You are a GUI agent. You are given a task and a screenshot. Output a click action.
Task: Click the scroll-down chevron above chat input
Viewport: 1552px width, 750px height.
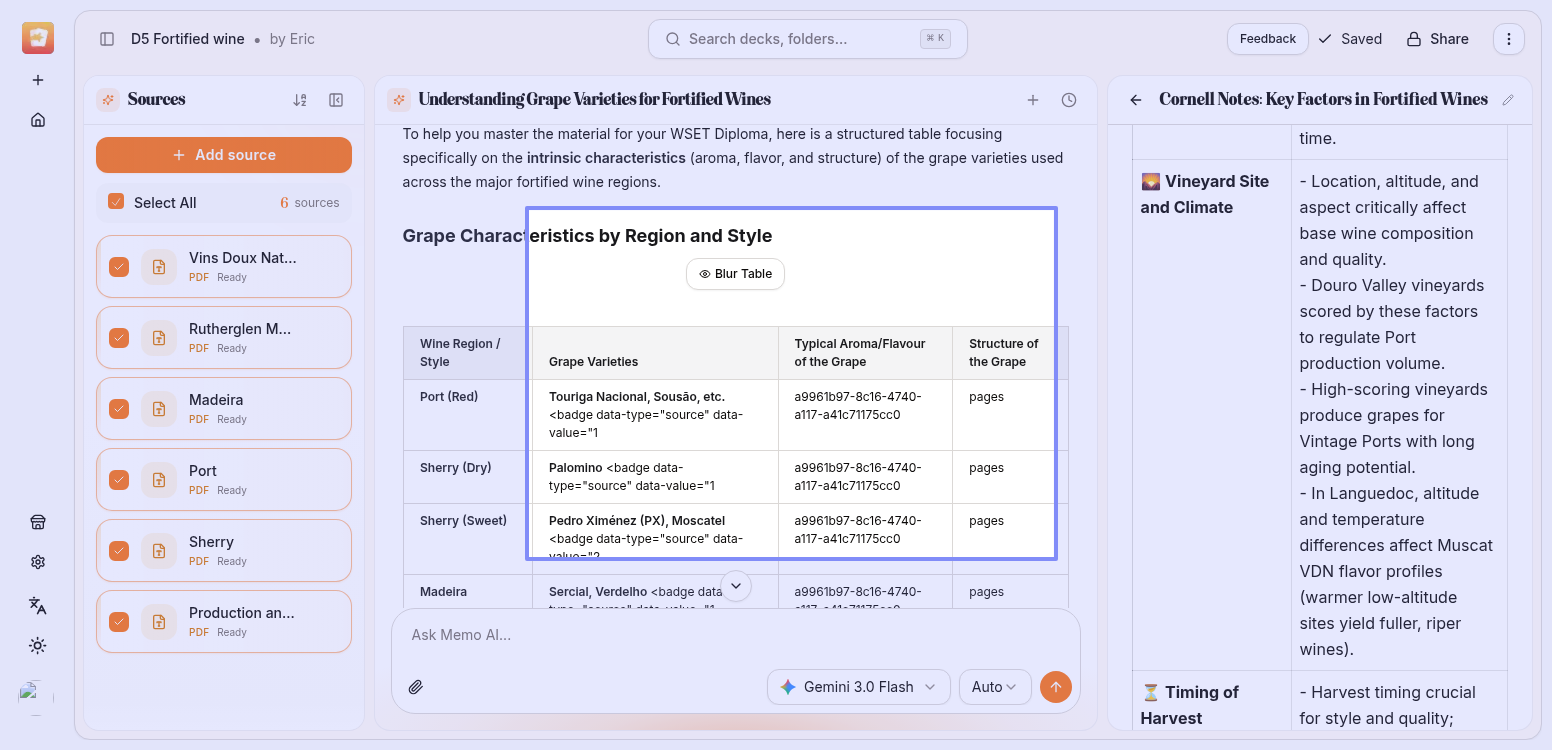point(736,585)
